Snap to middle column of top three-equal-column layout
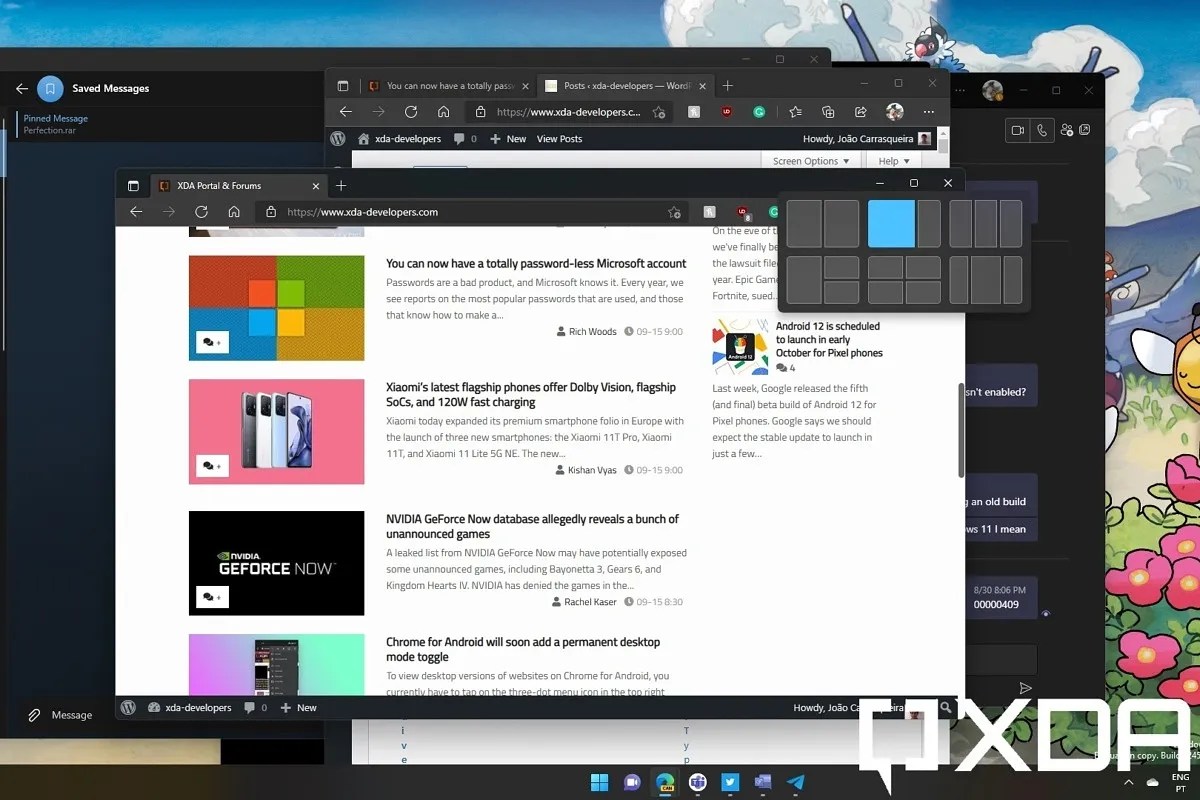The width and height of the screenshot is (1200, 800). (x=986, y=223)
